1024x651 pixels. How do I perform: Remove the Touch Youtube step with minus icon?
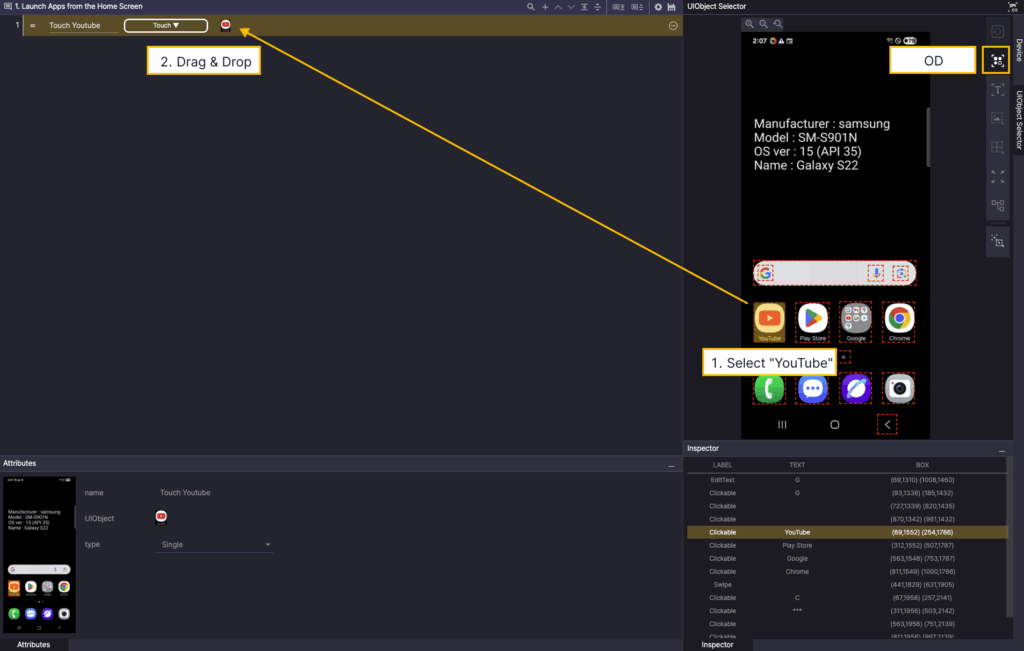673,25
